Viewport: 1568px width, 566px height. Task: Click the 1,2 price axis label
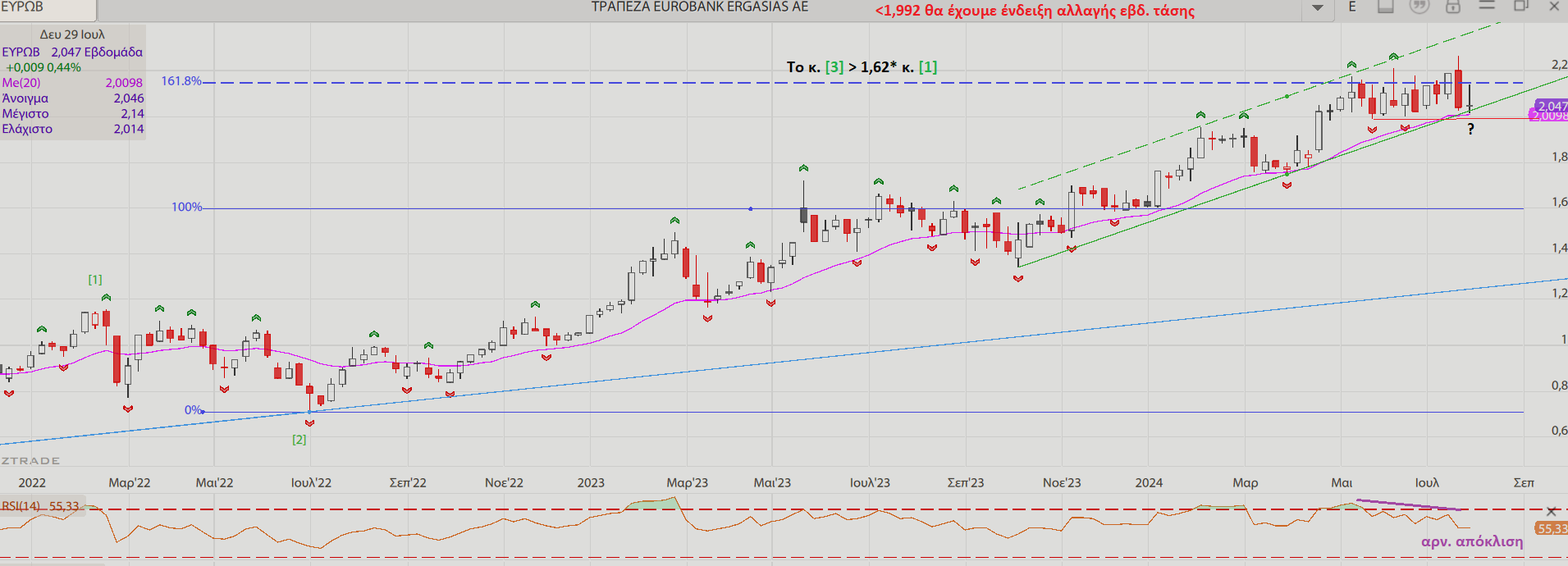[x=1559, y=293]
